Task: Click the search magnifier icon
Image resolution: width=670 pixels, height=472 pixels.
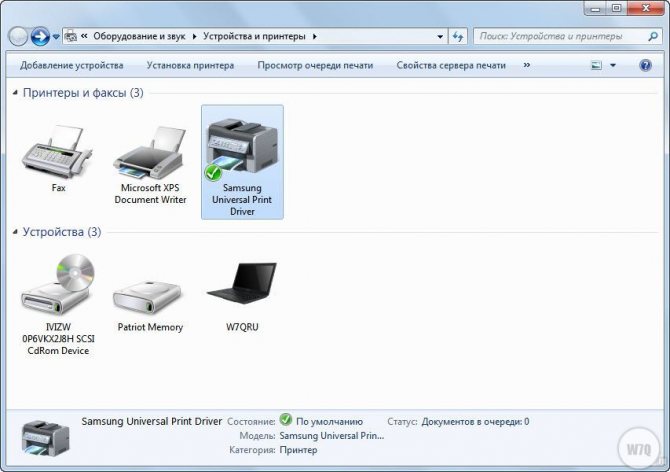Action: [x=653, y=36]
